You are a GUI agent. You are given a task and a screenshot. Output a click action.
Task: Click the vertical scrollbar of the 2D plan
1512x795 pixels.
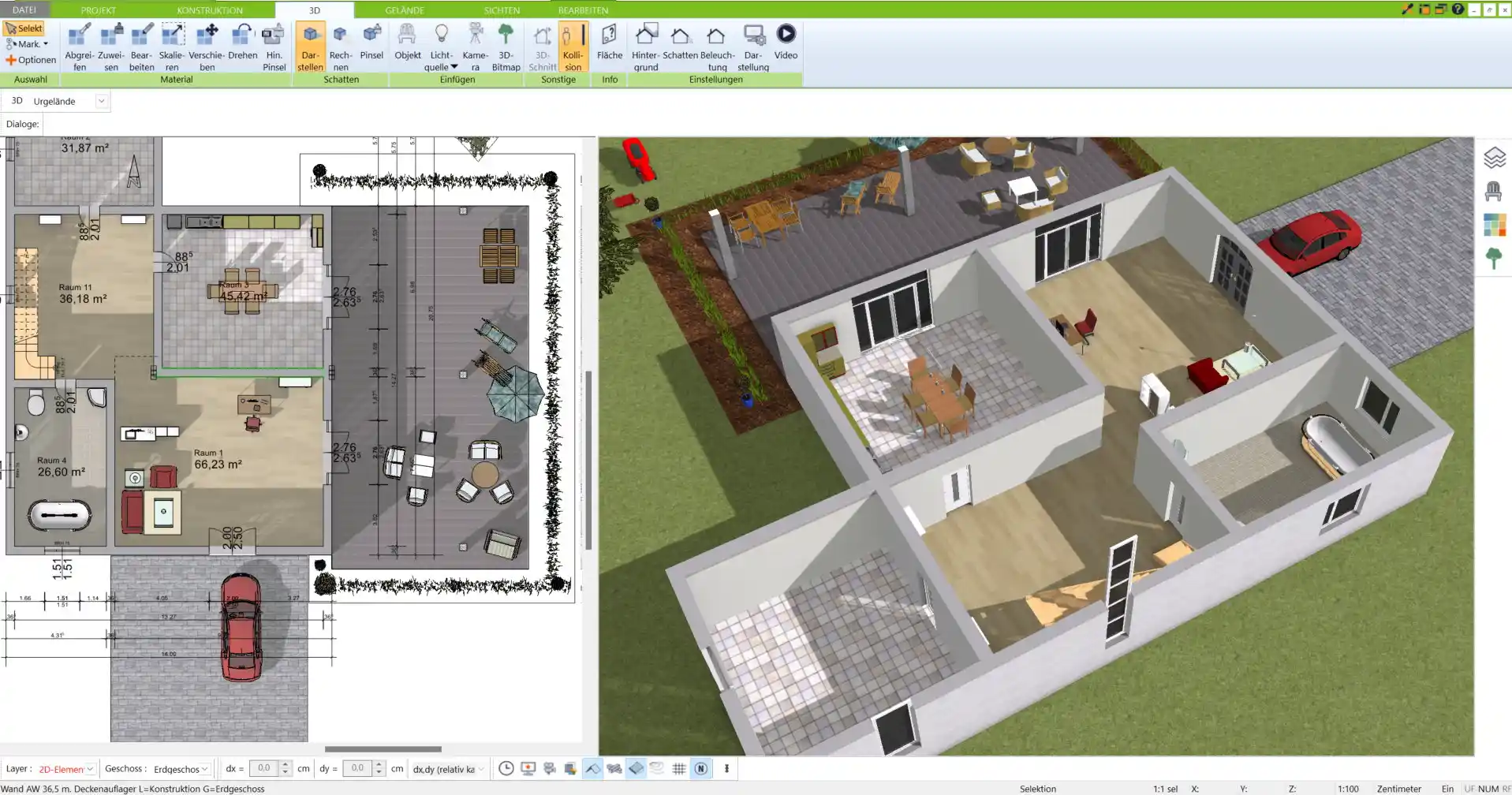tap(588, 460)
